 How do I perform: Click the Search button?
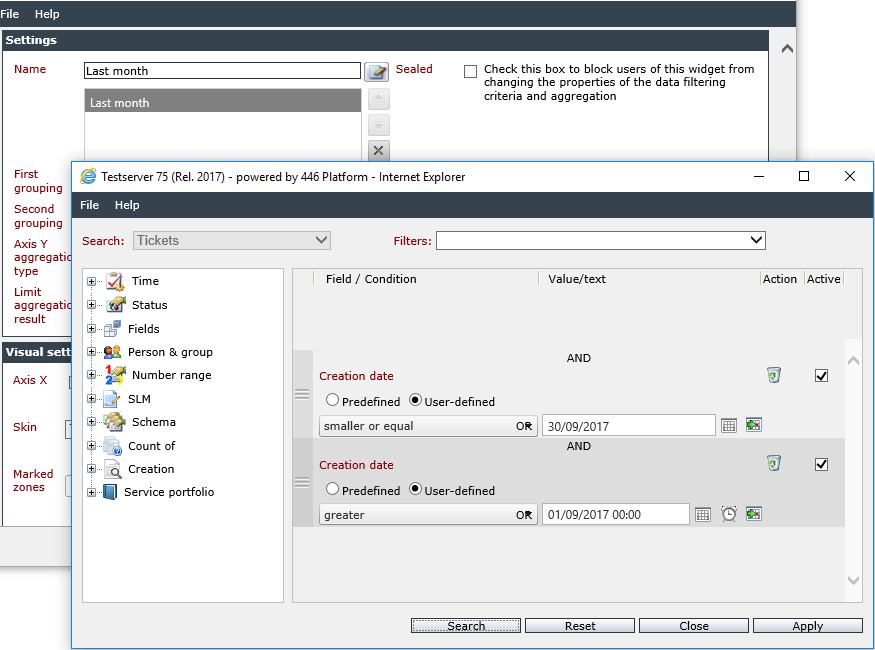pos(466,625)
